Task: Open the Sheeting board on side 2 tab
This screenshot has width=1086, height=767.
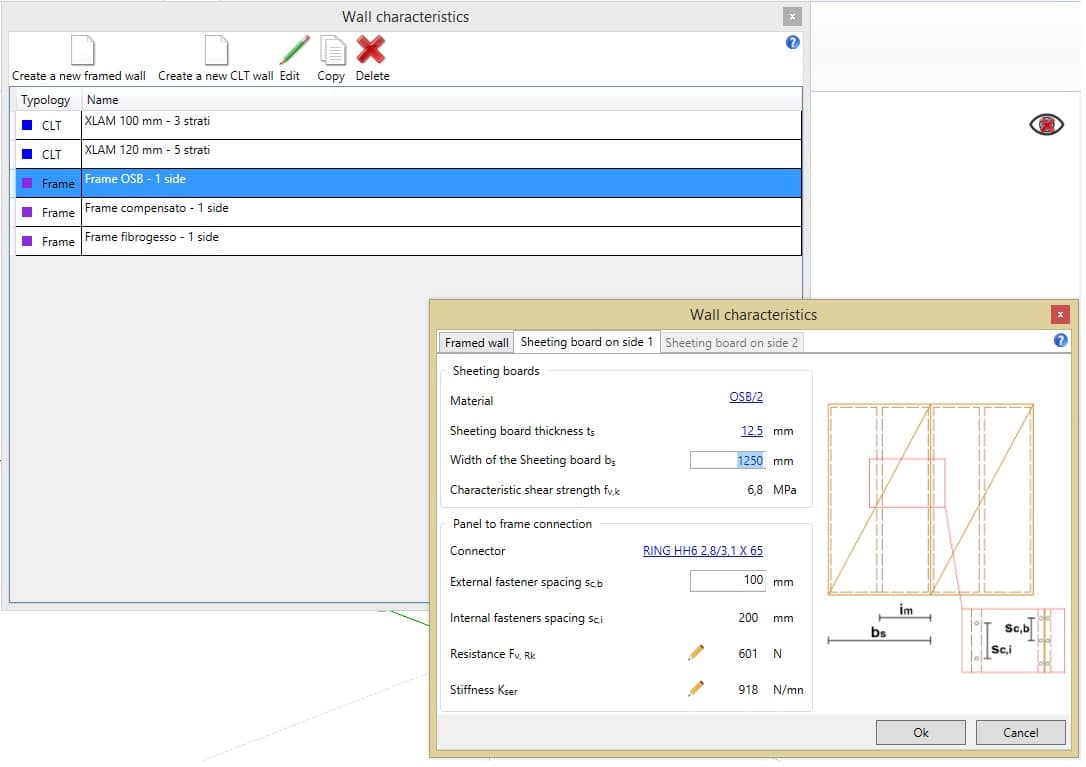Action: 732,342
